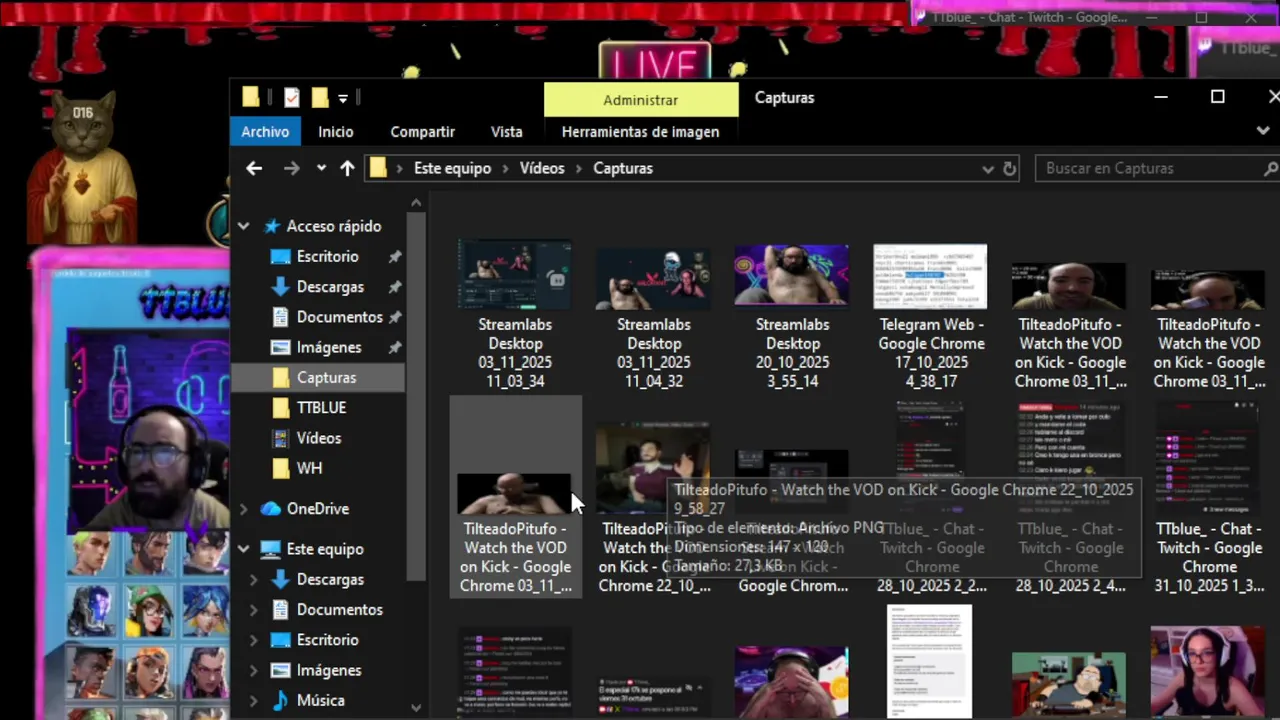Screen dimensions: 1280x720
Task: Expand the OneDrive node
Action: tap(243, 509)
